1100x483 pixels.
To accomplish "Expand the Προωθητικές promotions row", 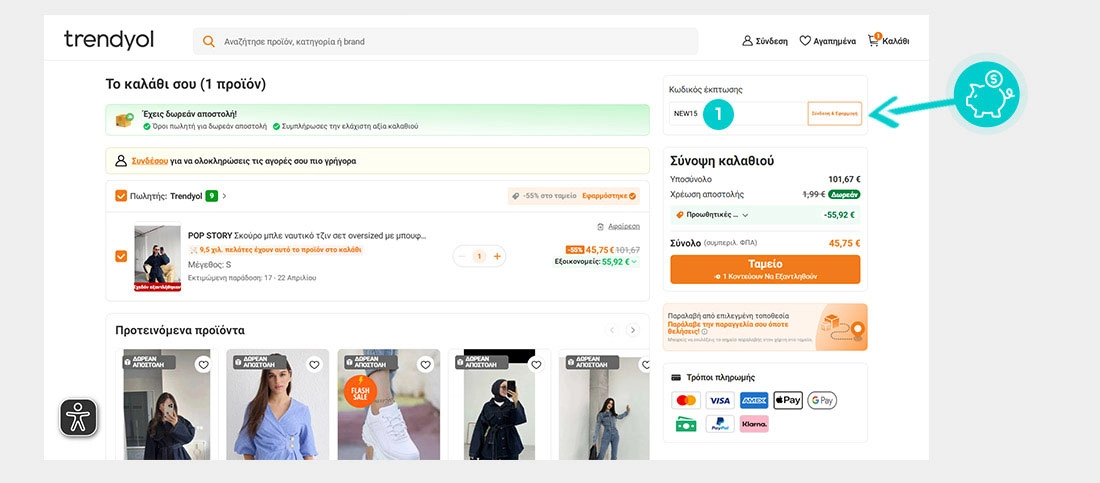I will (765, 215).
